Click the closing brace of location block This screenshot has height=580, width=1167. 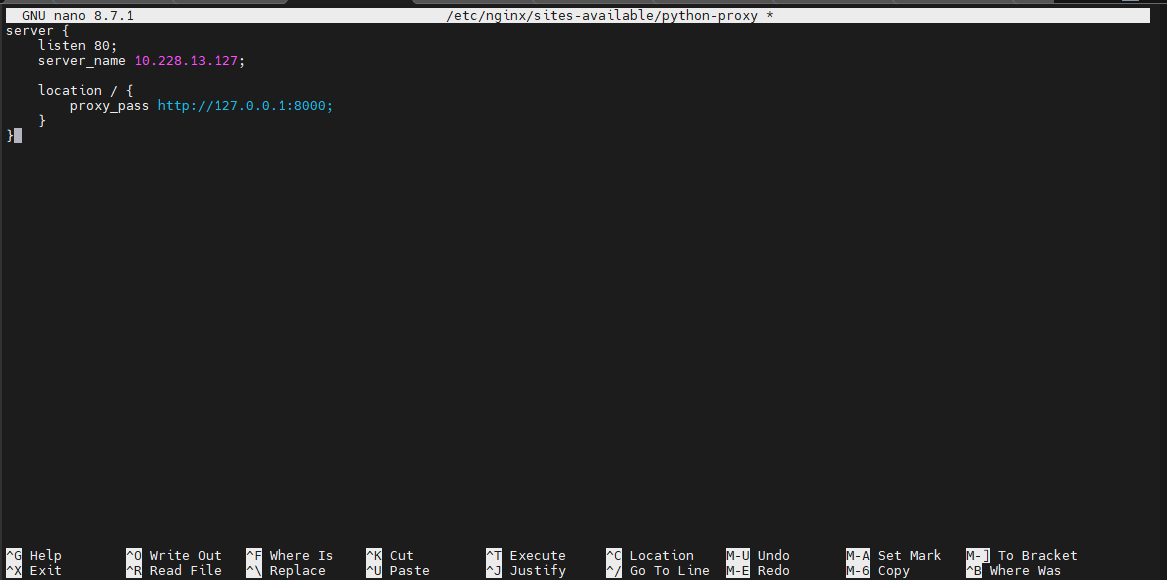(x=42, y=121)
